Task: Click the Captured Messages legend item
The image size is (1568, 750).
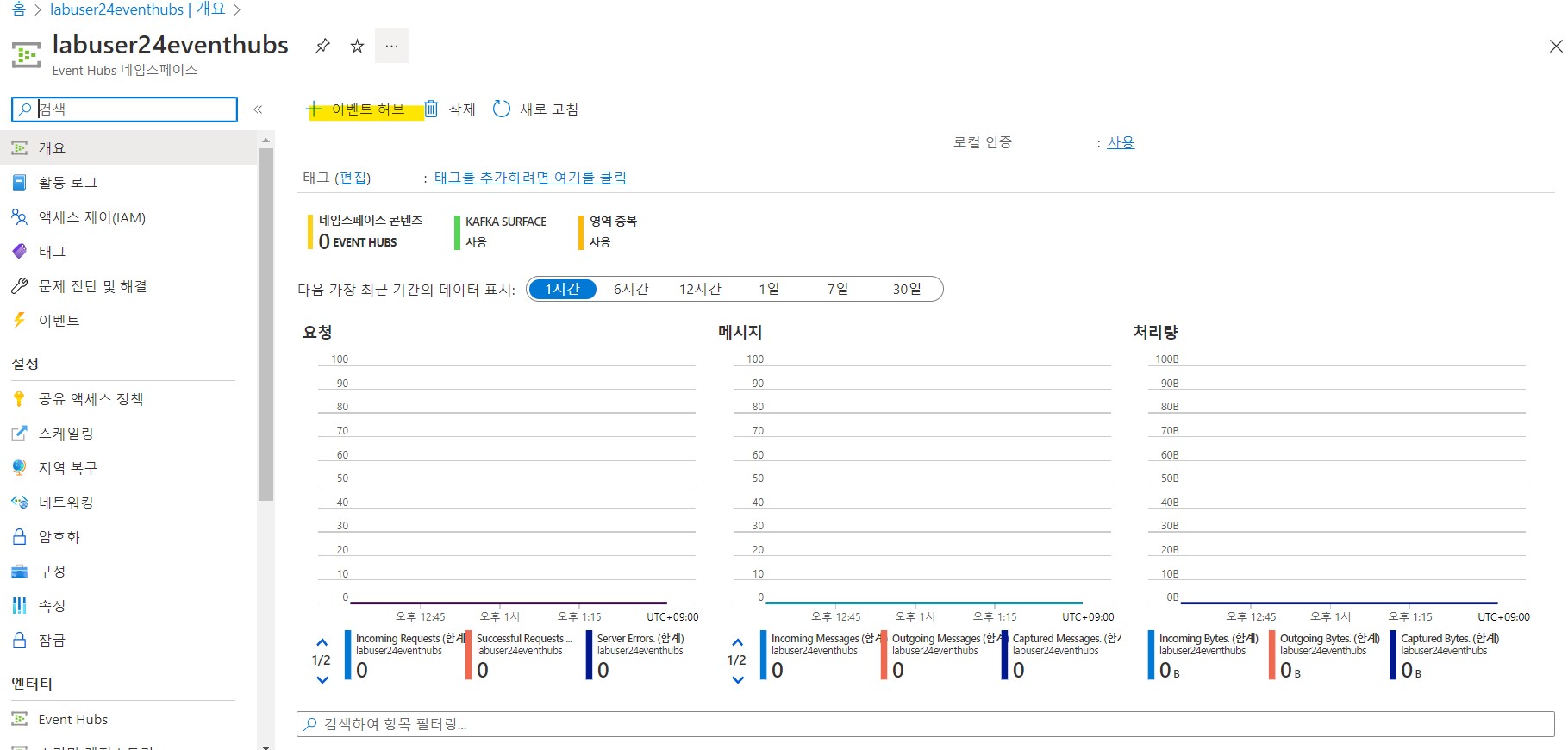Action: 1062,656
